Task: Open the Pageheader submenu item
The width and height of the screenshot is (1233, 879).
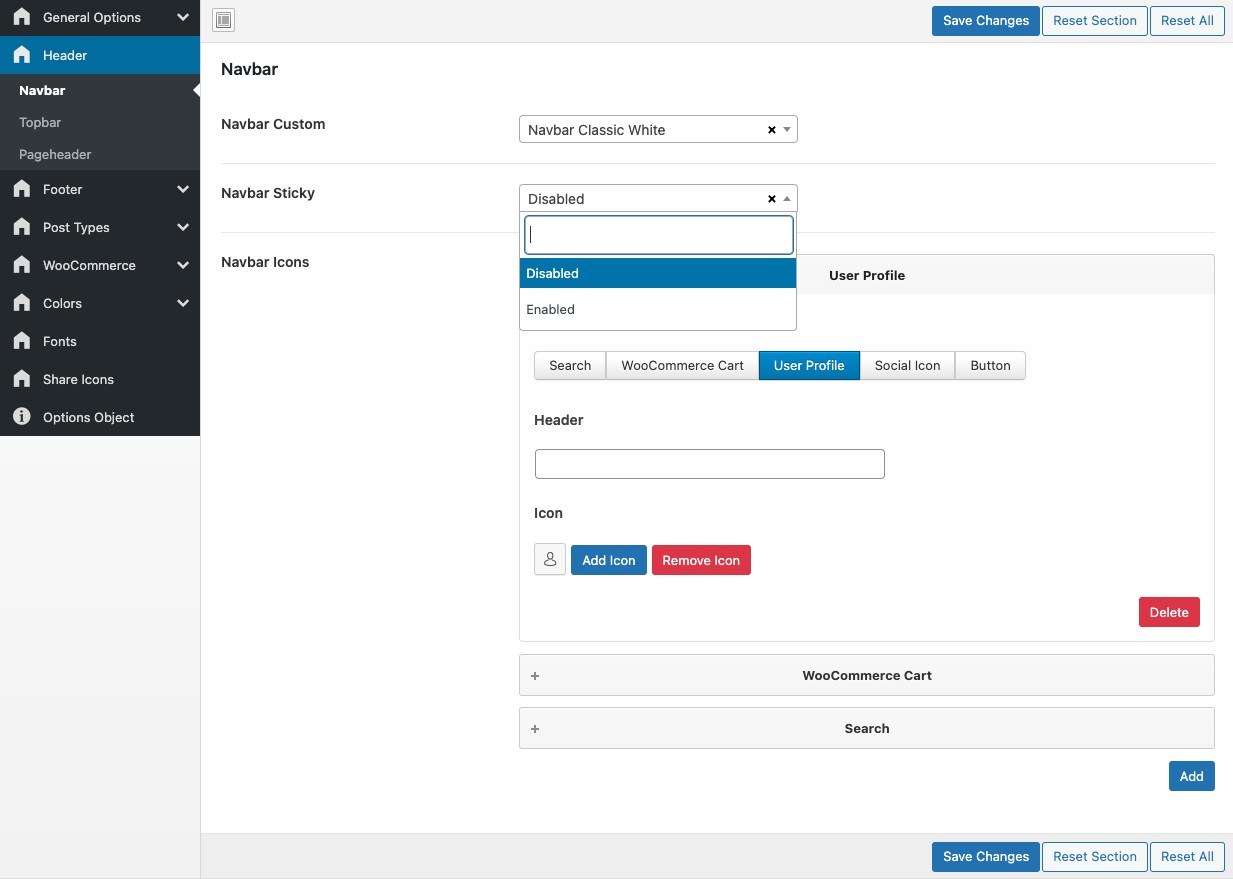Action: coord(55,154)
